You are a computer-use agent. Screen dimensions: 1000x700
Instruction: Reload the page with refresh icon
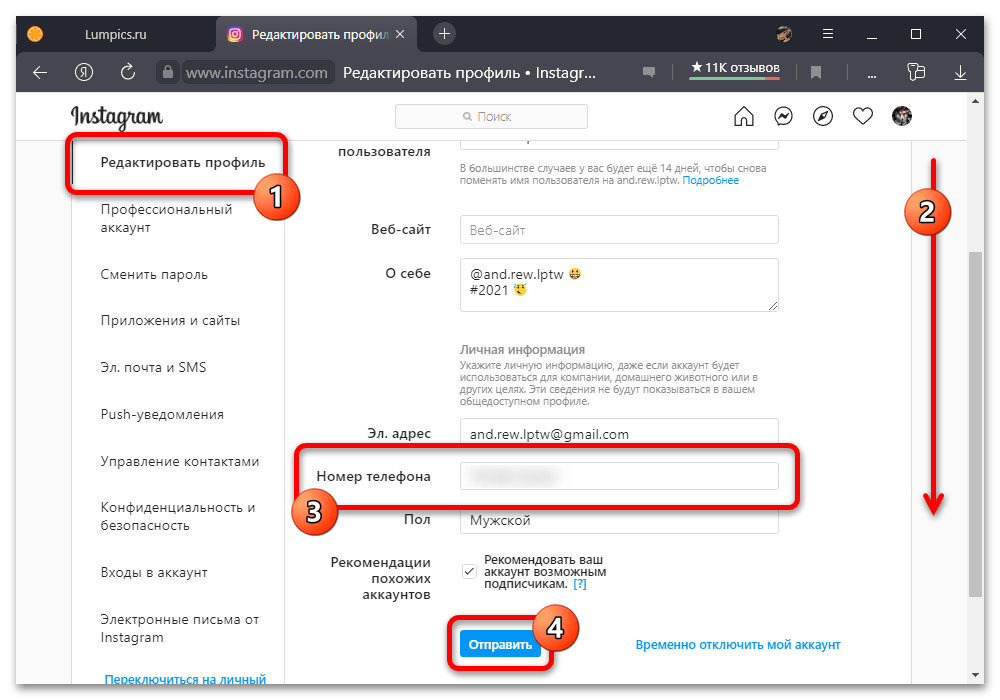point(127,72)
